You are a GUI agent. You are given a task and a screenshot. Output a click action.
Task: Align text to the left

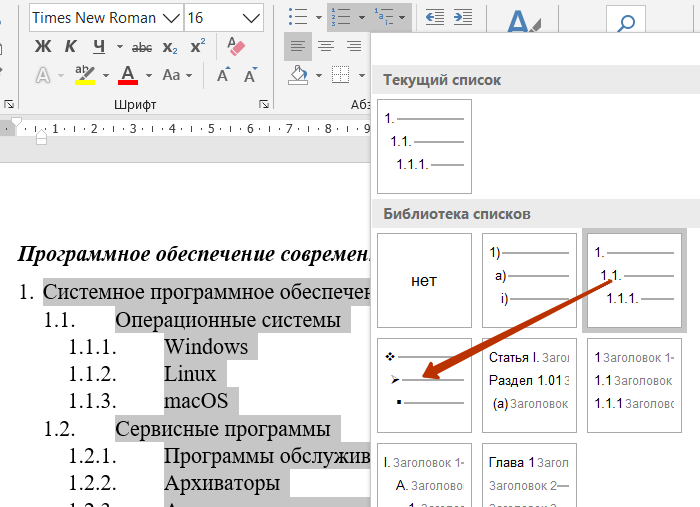click(298, 46)
